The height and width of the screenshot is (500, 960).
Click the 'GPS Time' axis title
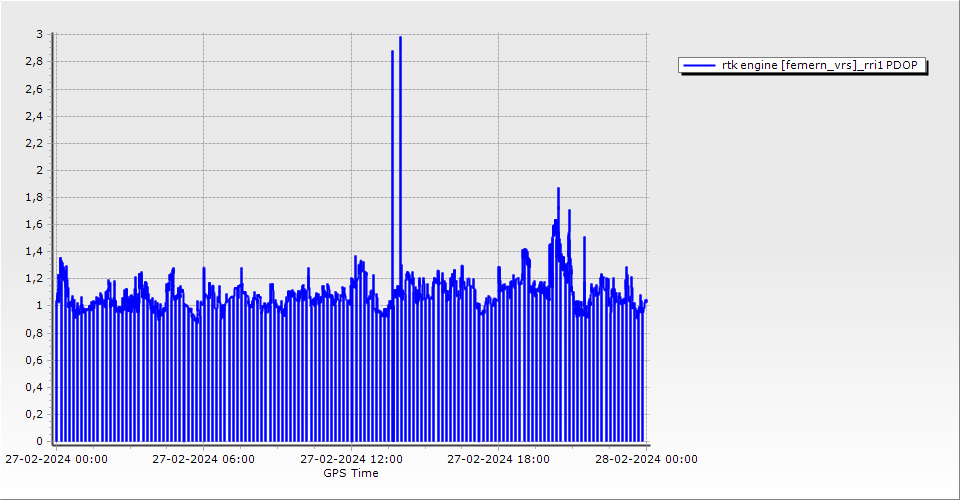point(350,473)
